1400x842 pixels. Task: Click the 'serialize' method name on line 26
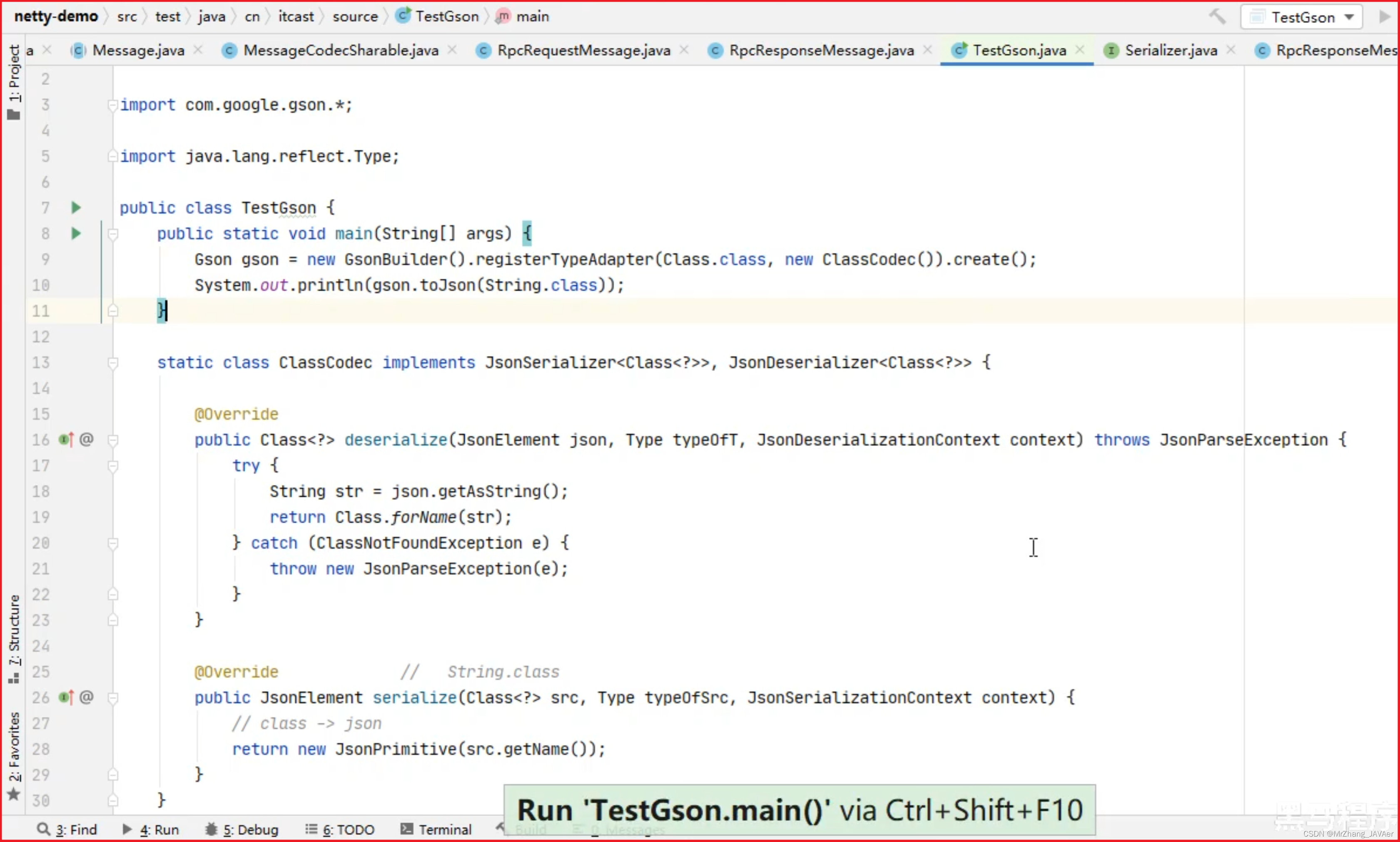(414, 697)
